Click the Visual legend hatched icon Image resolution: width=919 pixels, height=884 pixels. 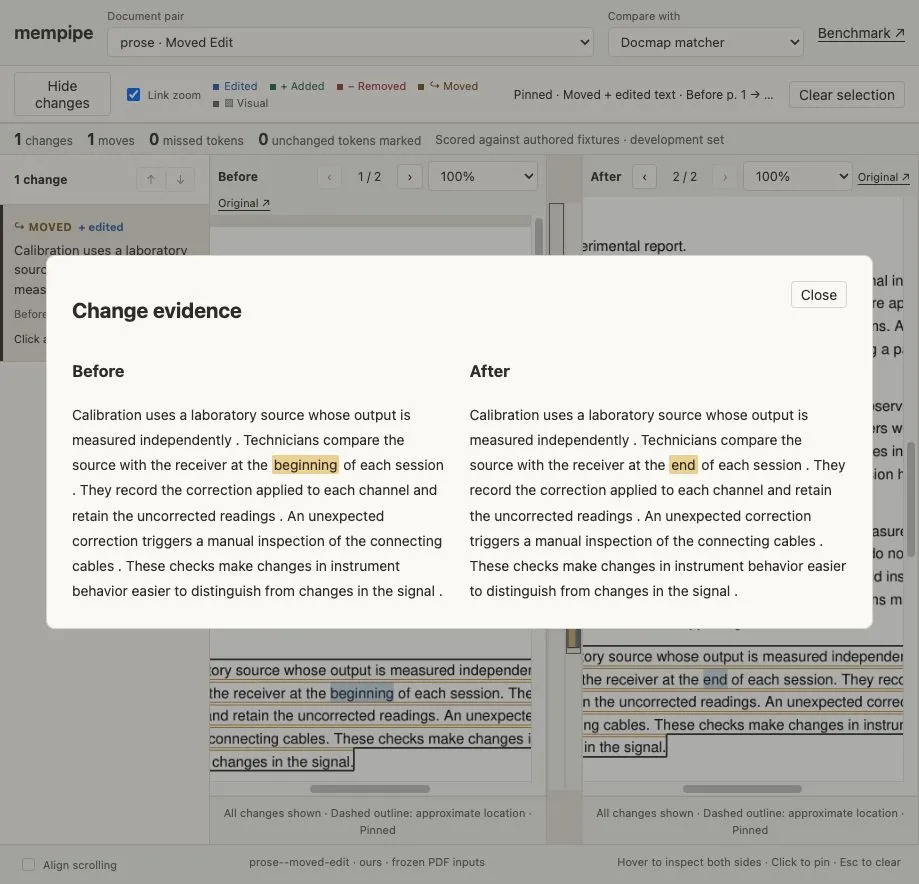(229, 103)
